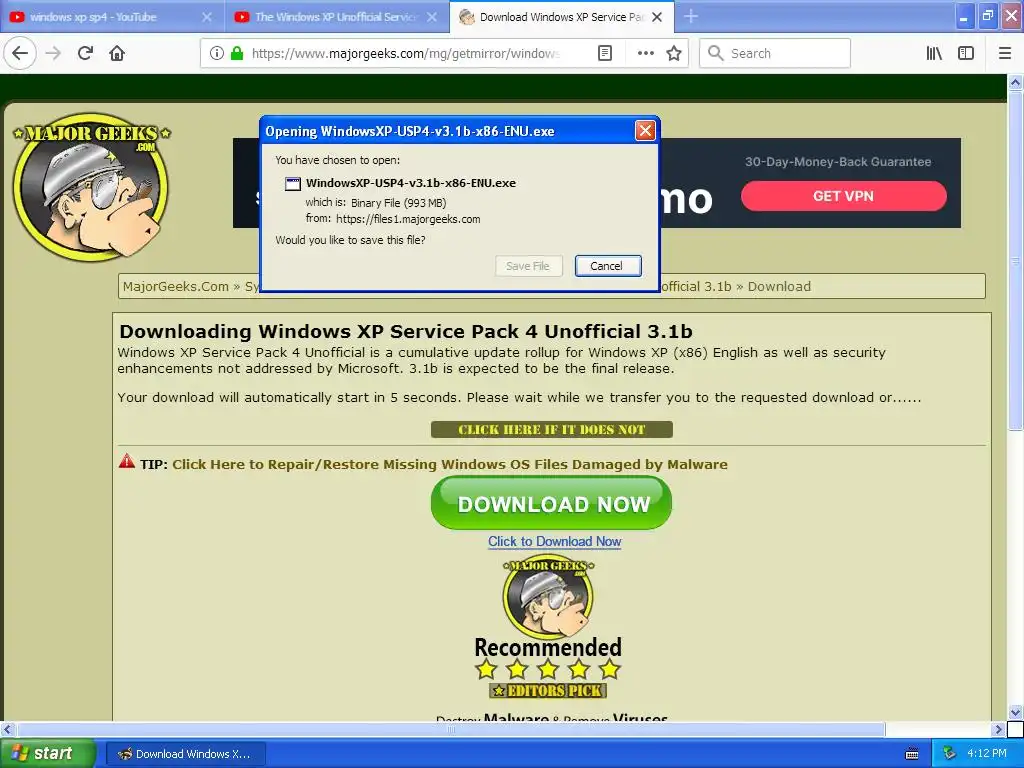The image size is (1024, 768).
Task: Go back with the browser back arrow
Action: [20, 53]
